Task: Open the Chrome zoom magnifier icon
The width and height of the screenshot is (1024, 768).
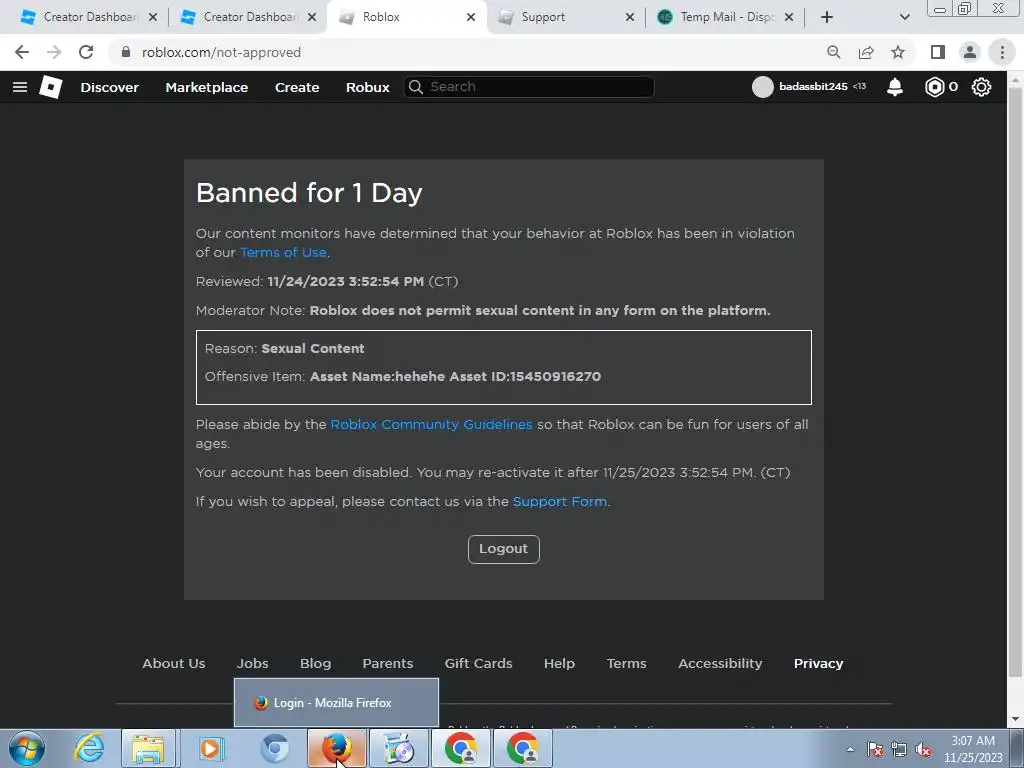Action: coord(833,52)
